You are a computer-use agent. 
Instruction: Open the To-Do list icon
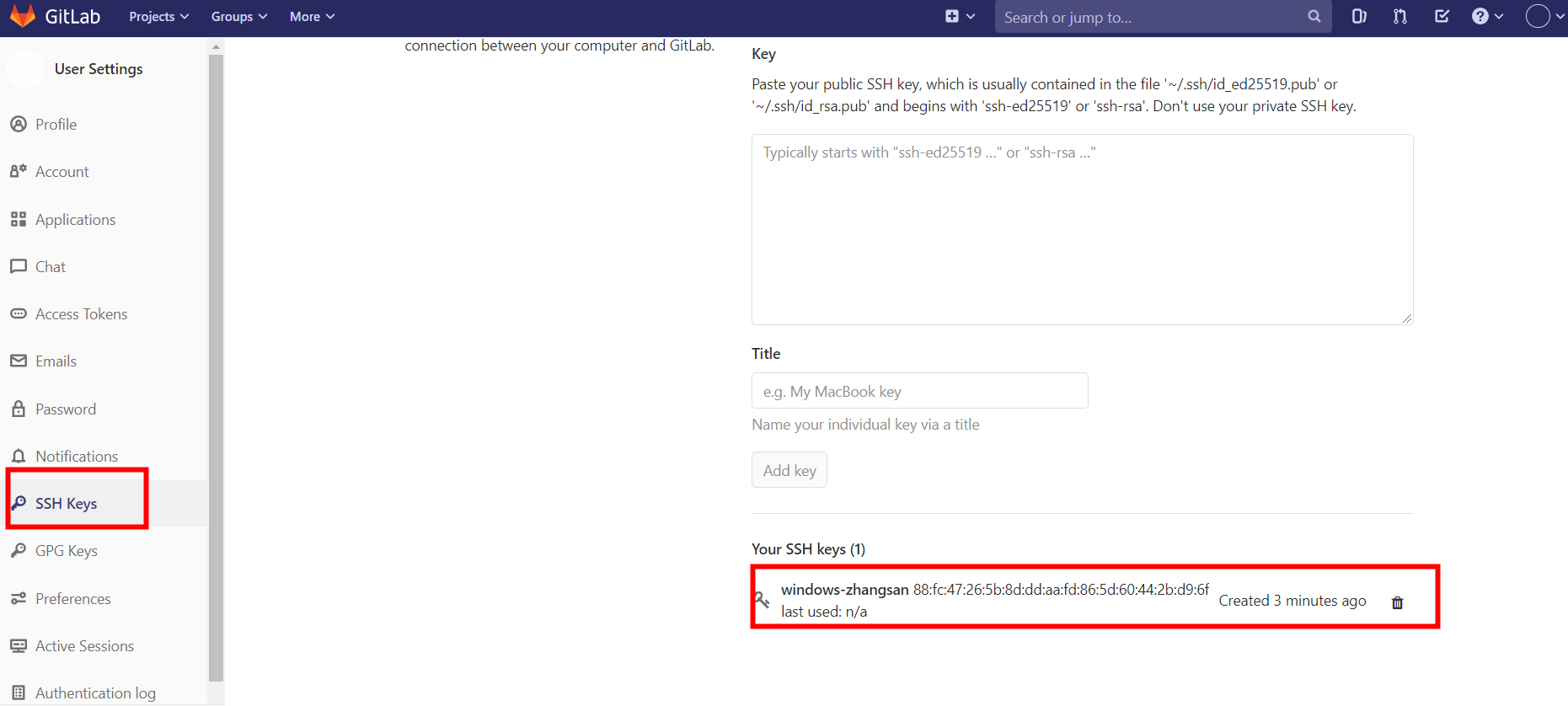pos(1442,16)
